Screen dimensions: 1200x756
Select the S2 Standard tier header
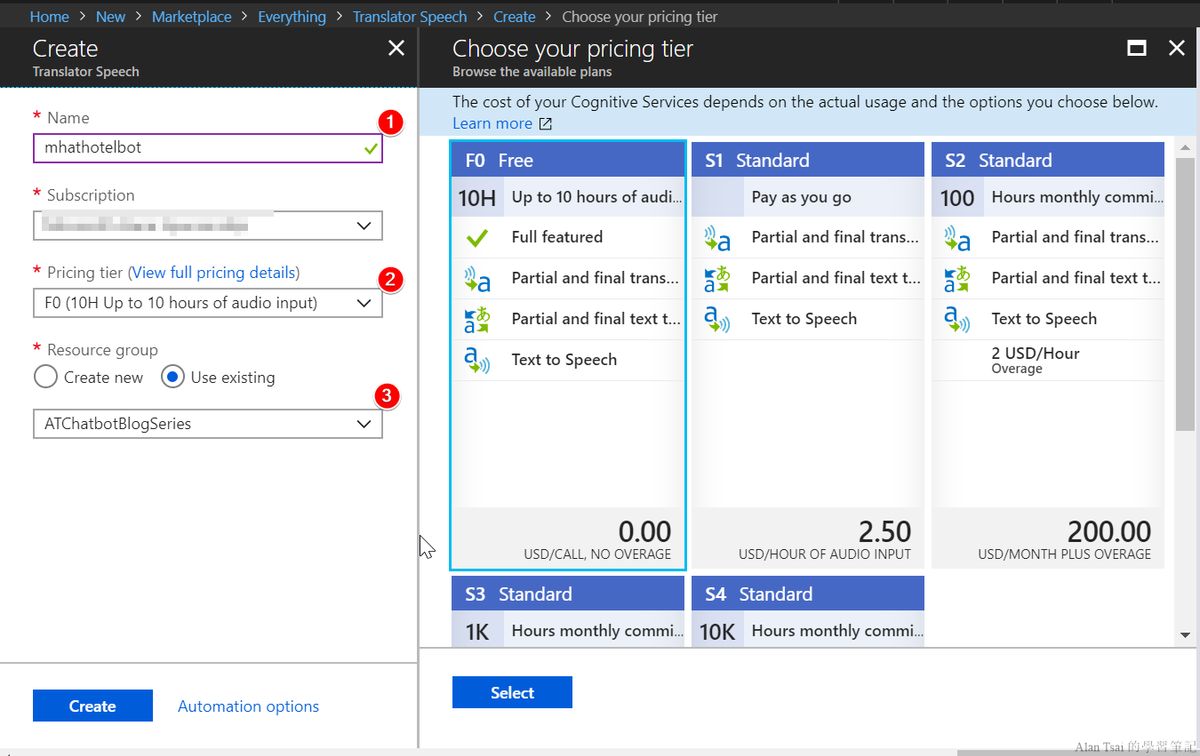1048,160
